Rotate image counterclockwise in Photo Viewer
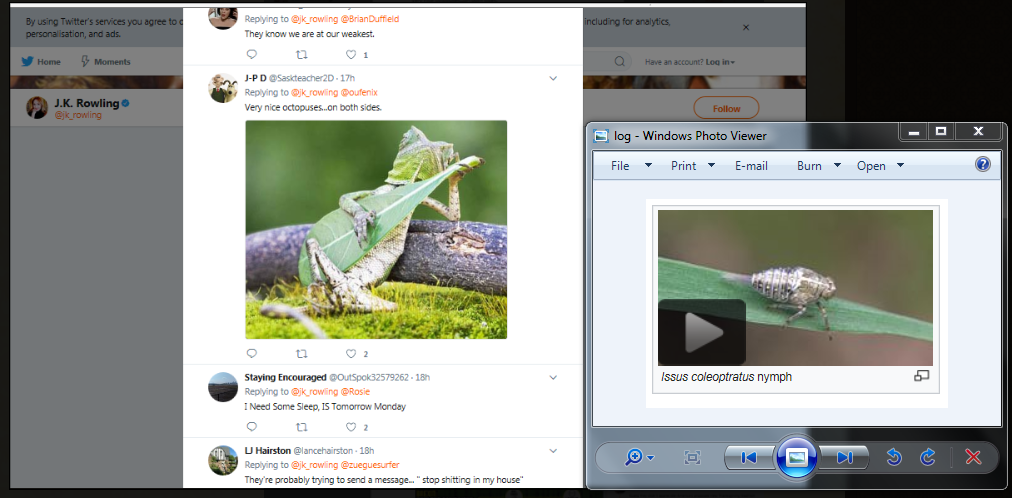Viewport: 1012px width, 498px height. pyautogui.click(x=894, y=457)
